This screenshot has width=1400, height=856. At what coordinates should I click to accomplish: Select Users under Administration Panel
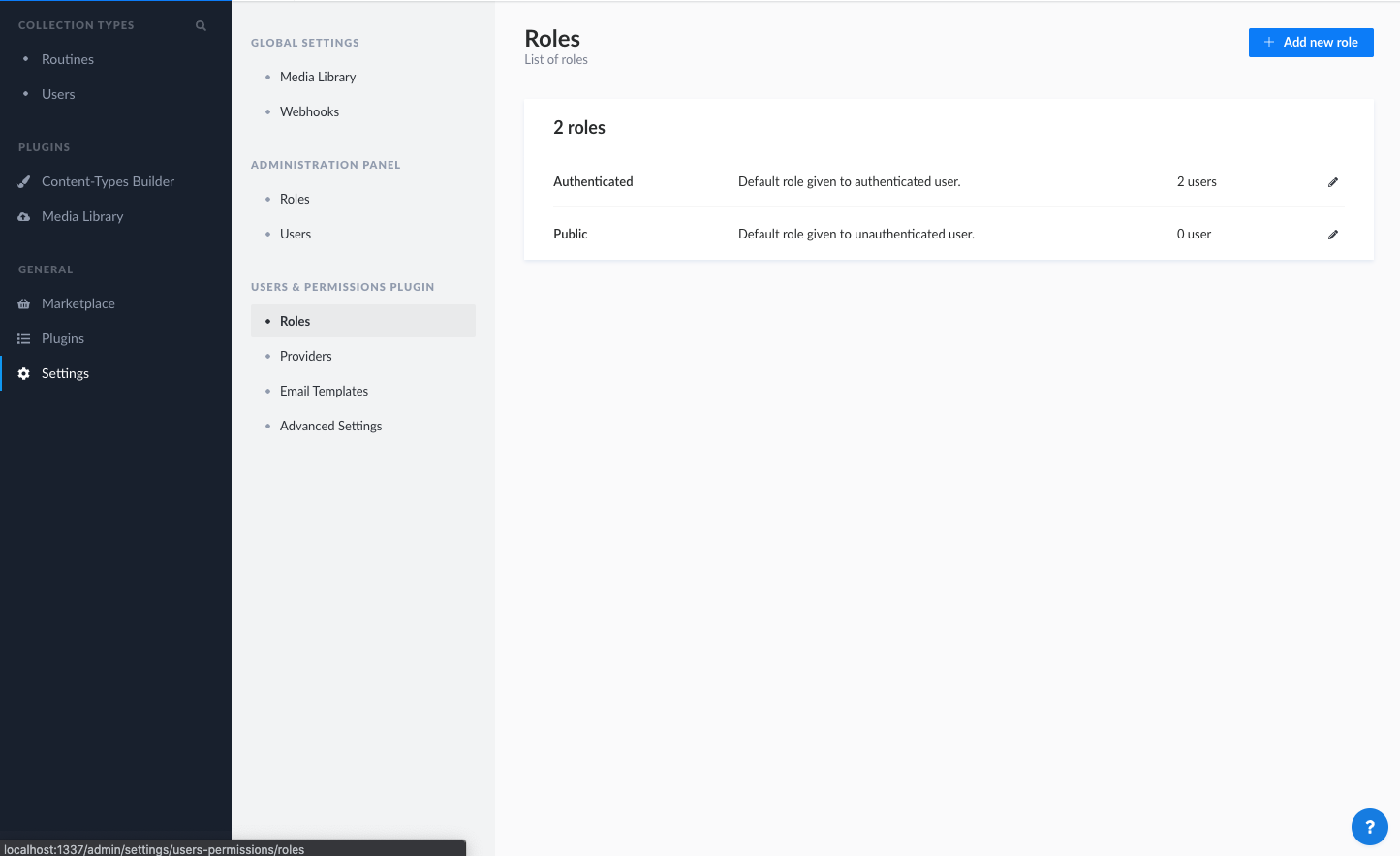click(296, 234)
